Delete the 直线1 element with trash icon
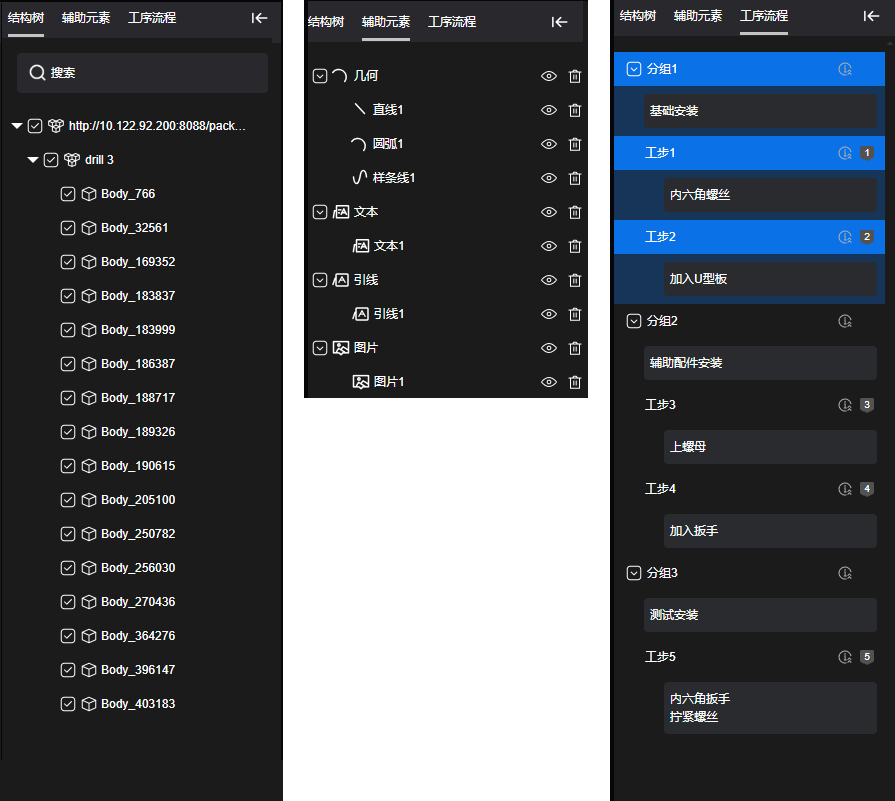895x801 pixels. pyautogui.click(x=575, y=110)
